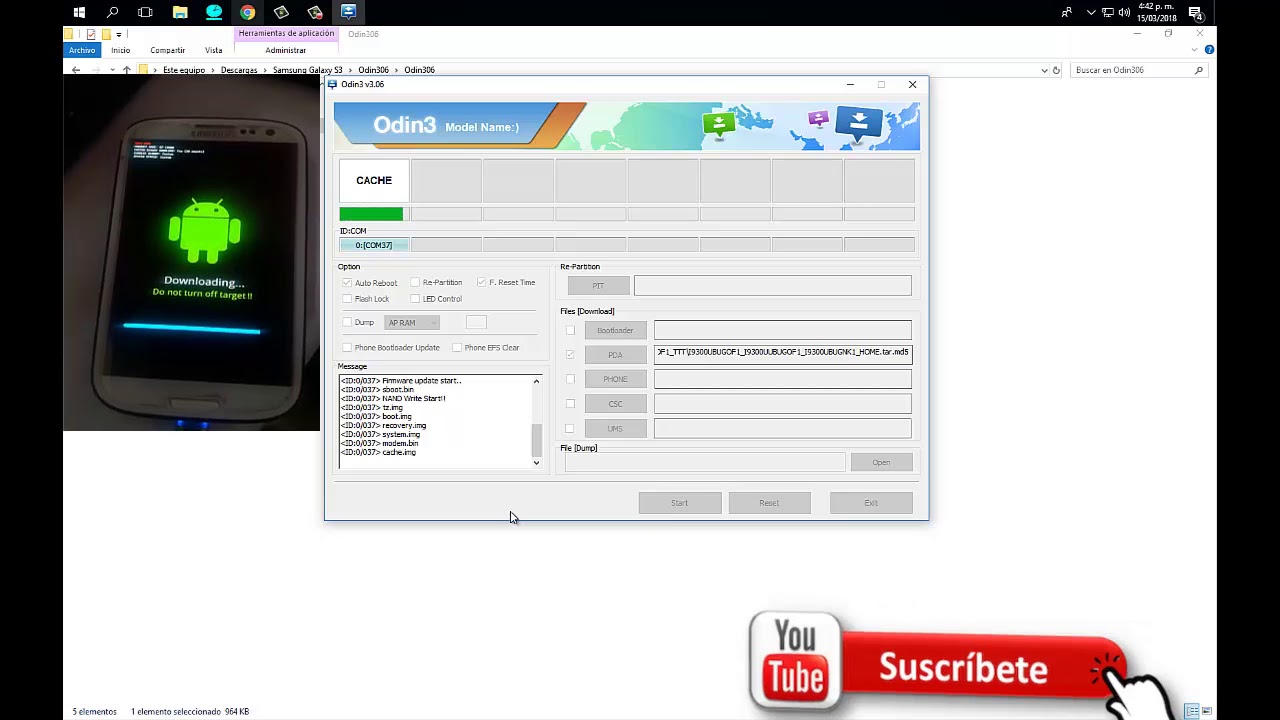Click the message log scroll-down arrow
The image size is (1280, 720).
pos(536,462)
